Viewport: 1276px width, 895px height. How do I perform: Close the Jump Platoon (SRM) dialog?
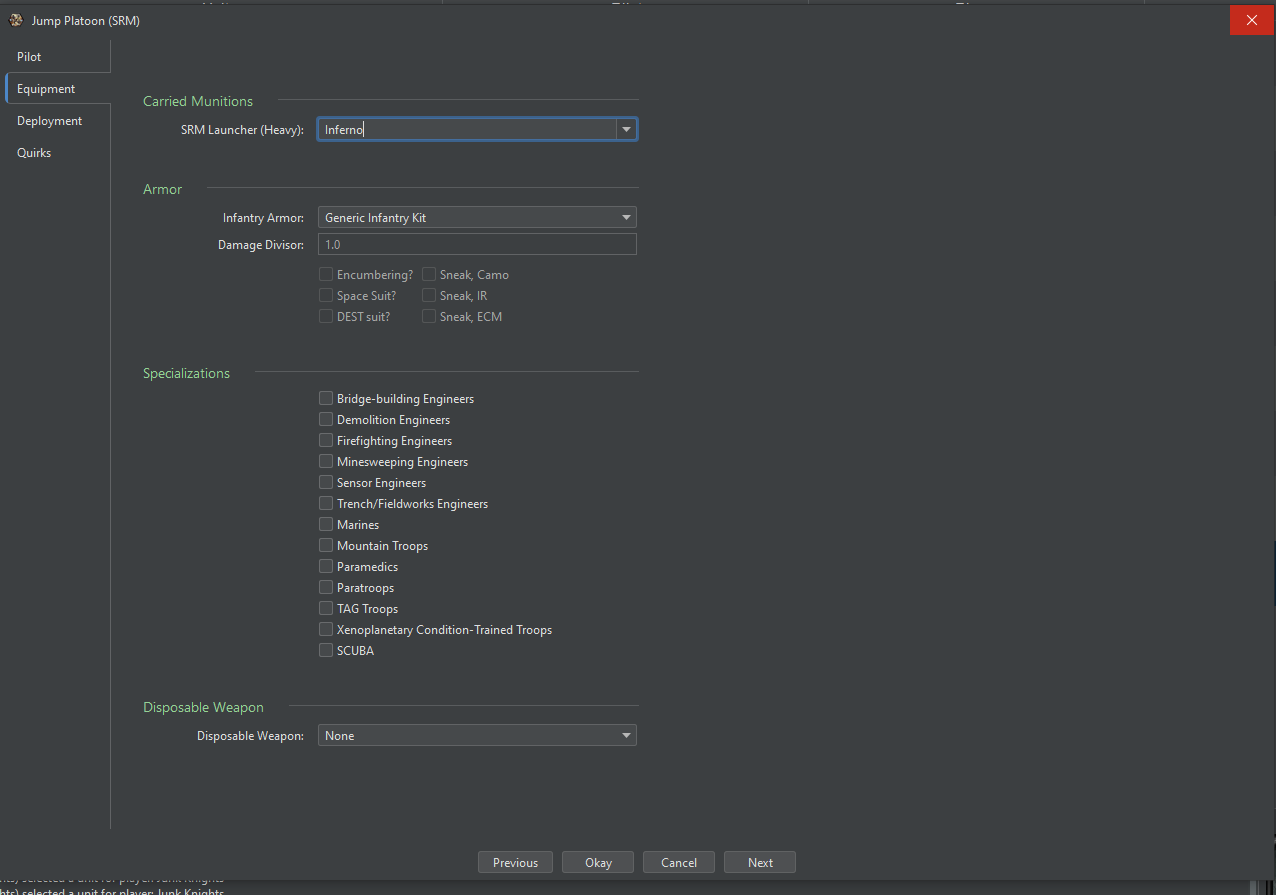[1251, 20]
